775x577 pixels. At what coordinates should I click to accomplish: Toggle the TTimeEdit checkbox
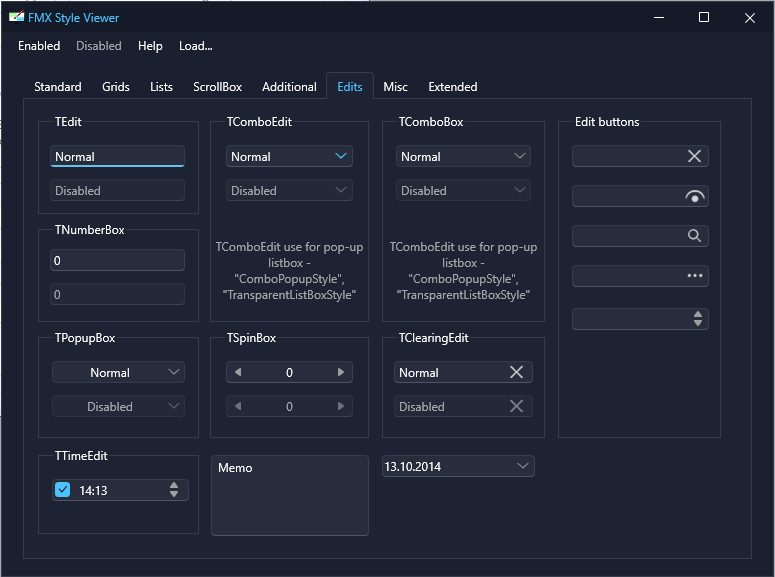62,489
